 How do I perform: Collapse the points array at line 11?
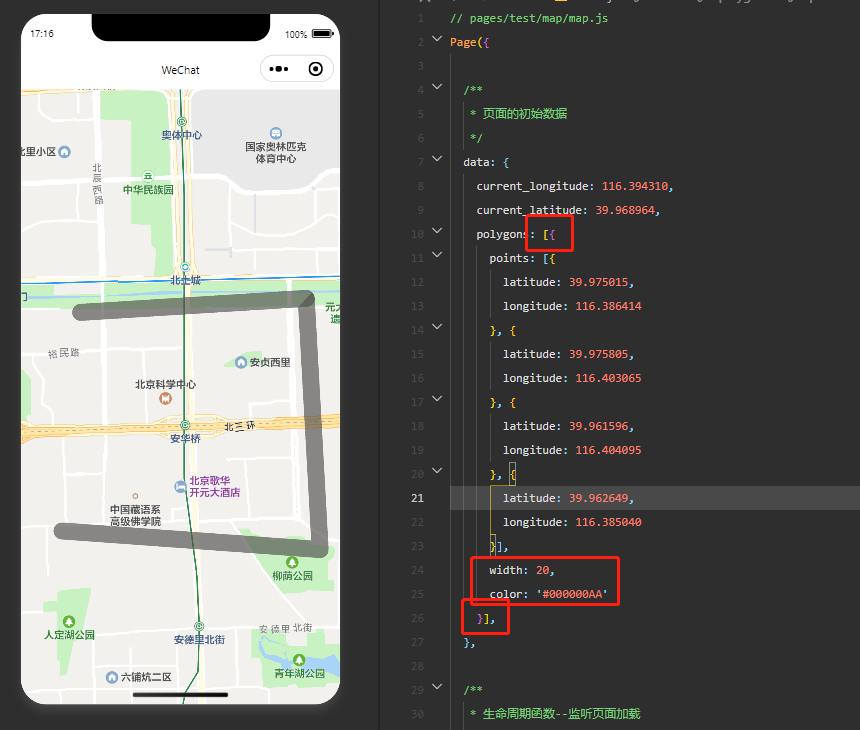point(437,254)
